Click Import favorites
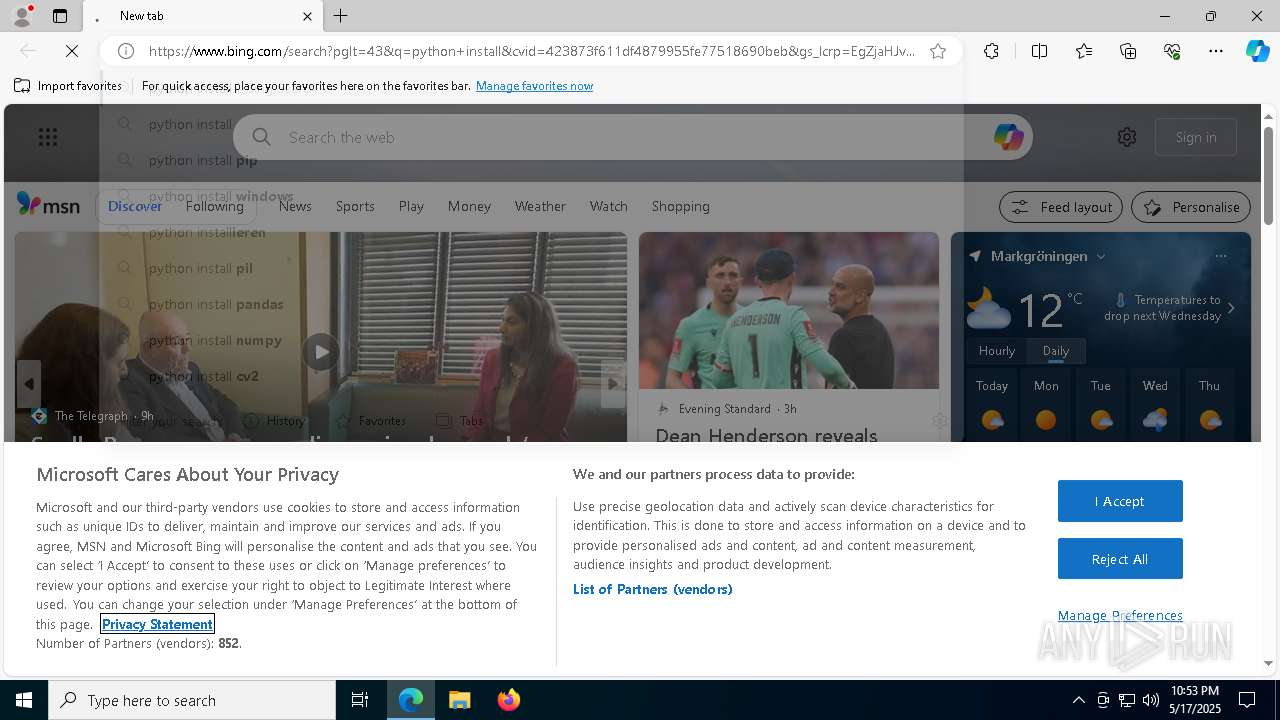The image size is (1280, 720). [68, 86]
